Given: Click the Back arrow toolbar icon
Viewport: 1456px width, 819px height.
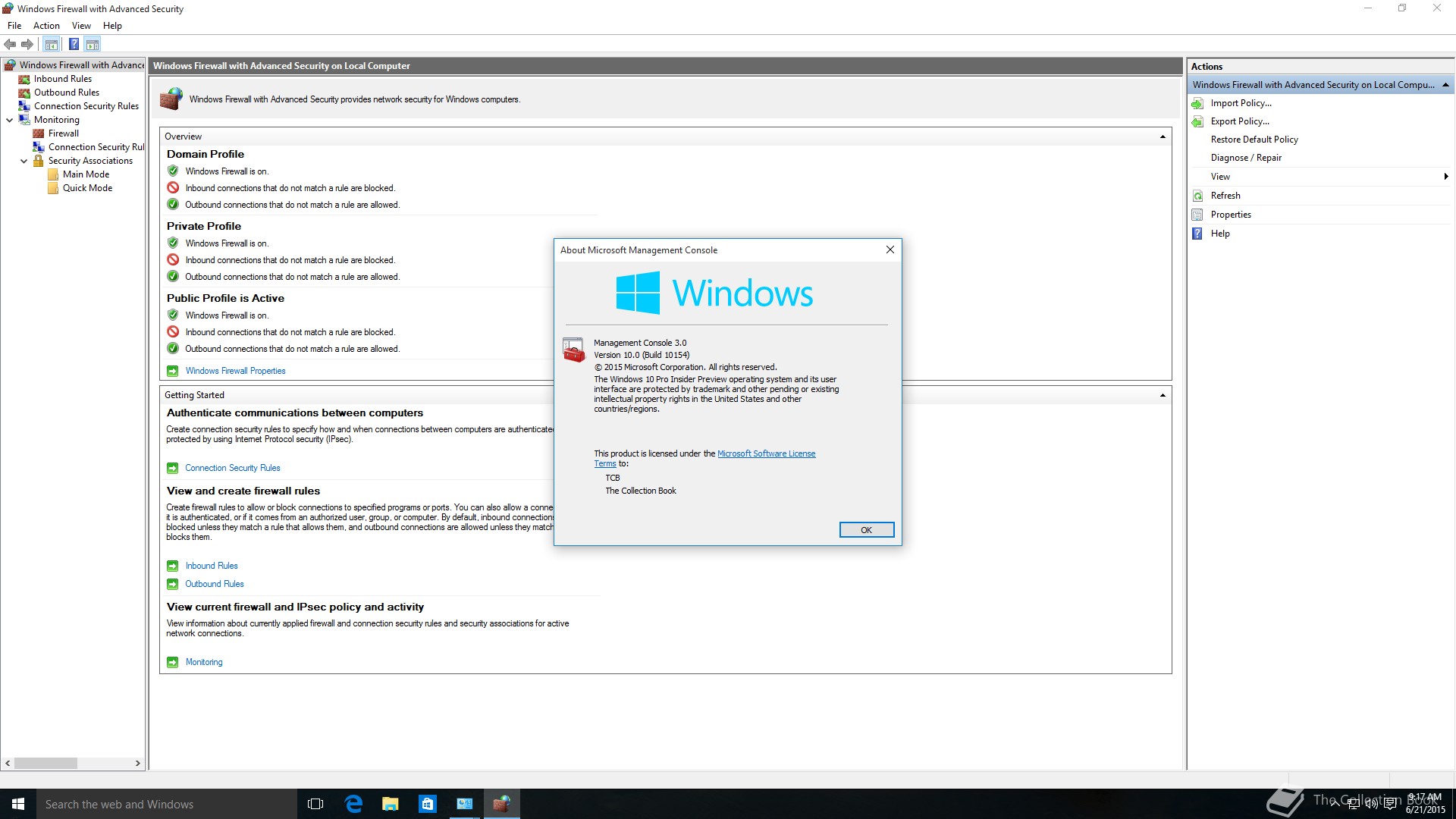Looking at the screenshot, I should coord(10,44).
